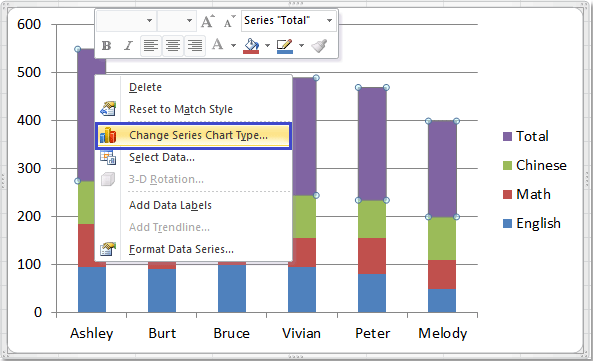Click the Burt category axis label
Image resolution: width=593 pixels, height=361 pixels.
click(x=162, y=333)
